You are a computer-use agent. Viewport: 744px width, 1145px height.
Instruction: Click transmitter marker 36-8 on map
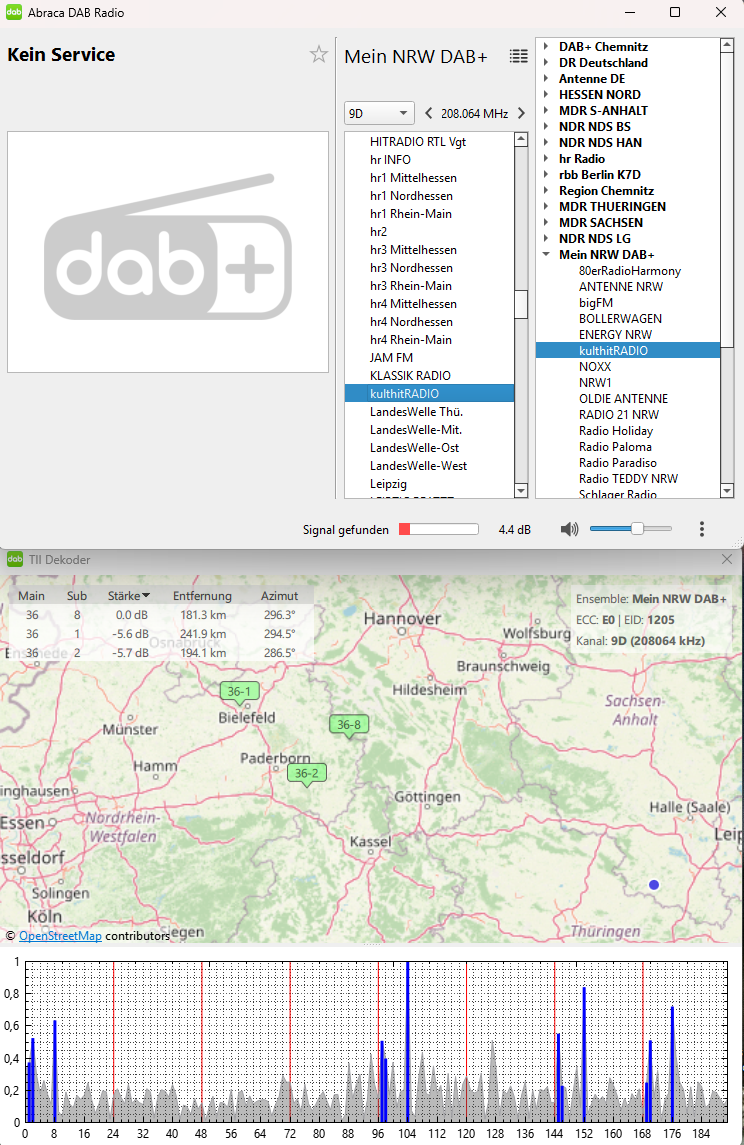point(349,727)
